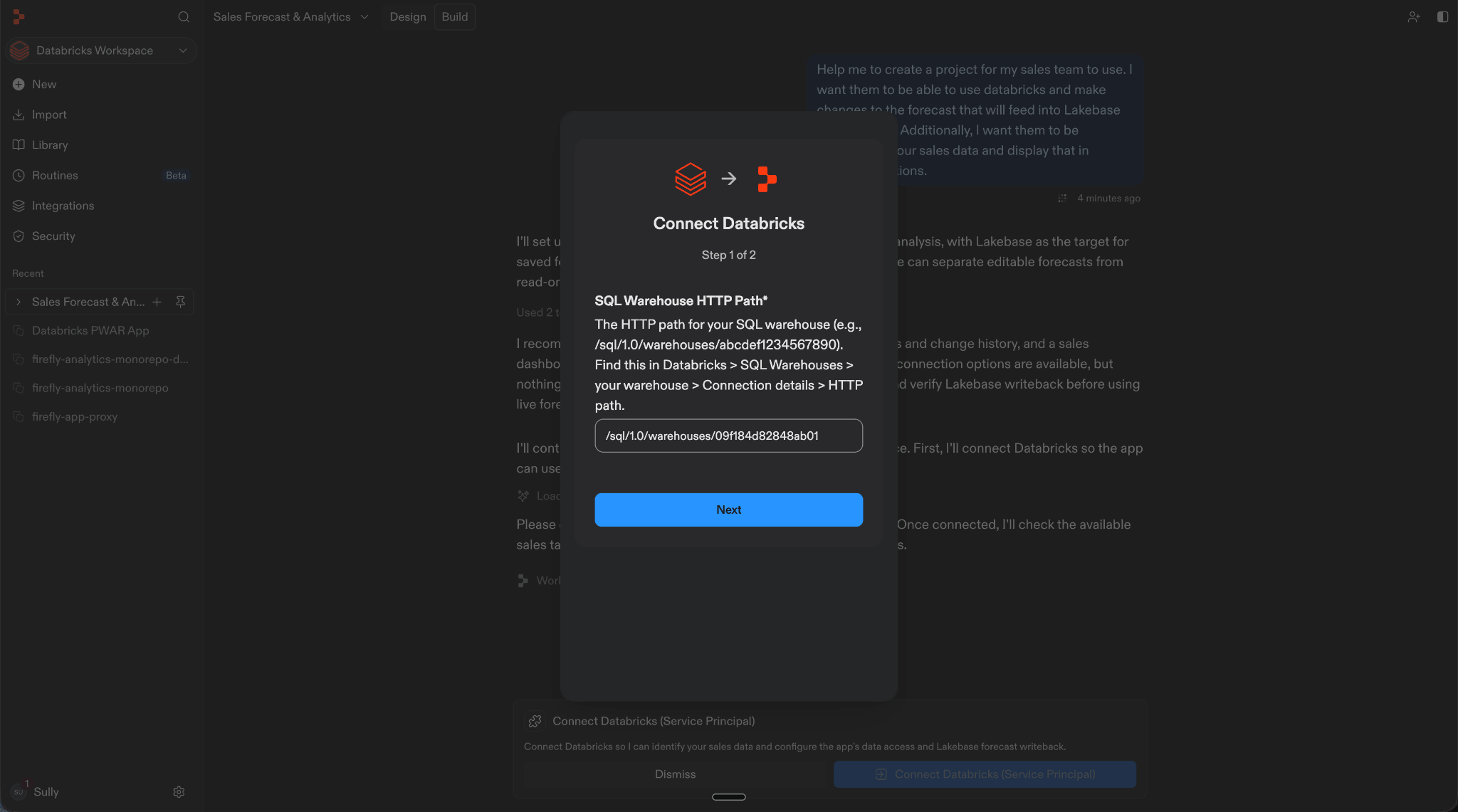Click the dotted icon left of '4 minutes ago'
This screenshot has width=1458, height=812.
pos(1061,199)
